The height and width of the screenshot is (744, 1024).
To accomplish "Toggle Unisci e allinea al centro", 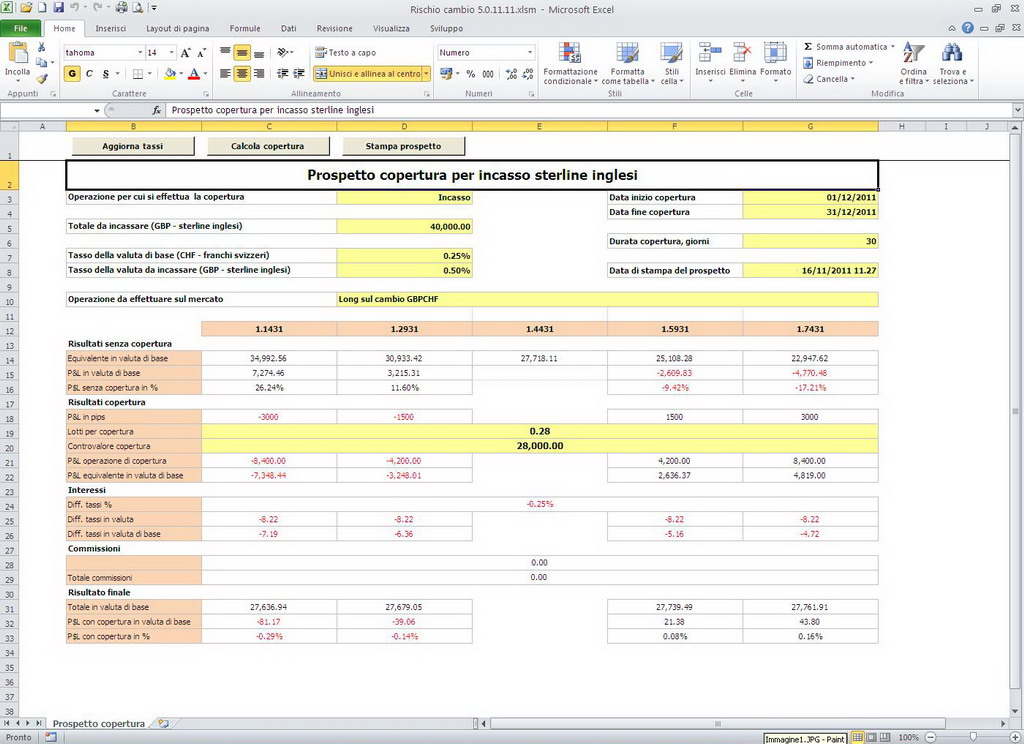I will (x=368, y=74).
